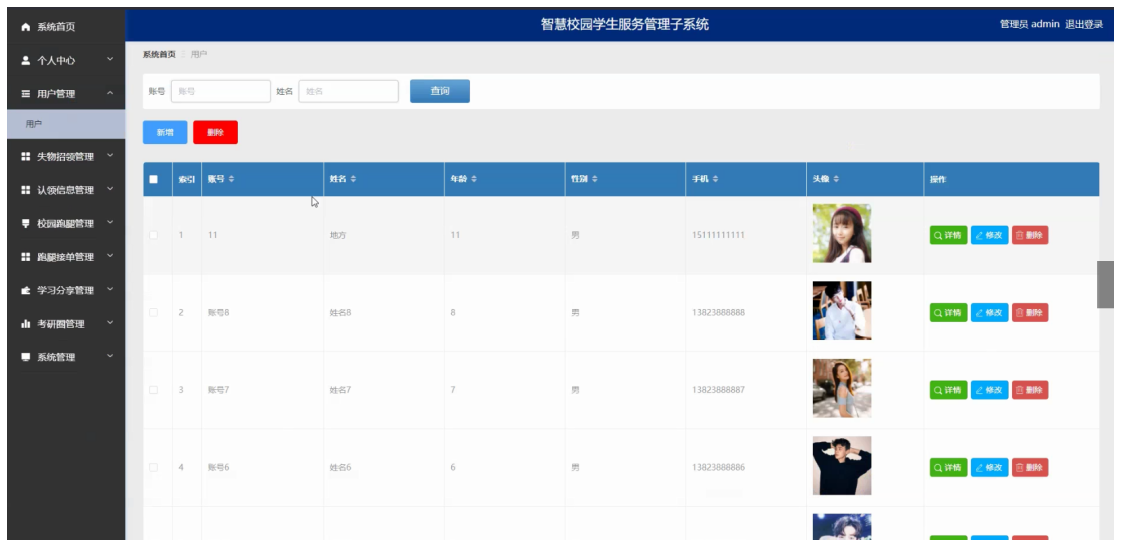Image resolution: width=1143 pixels, height=555 pixels.
Task: Click phone number 13823888886
Action: pos(718,467)
